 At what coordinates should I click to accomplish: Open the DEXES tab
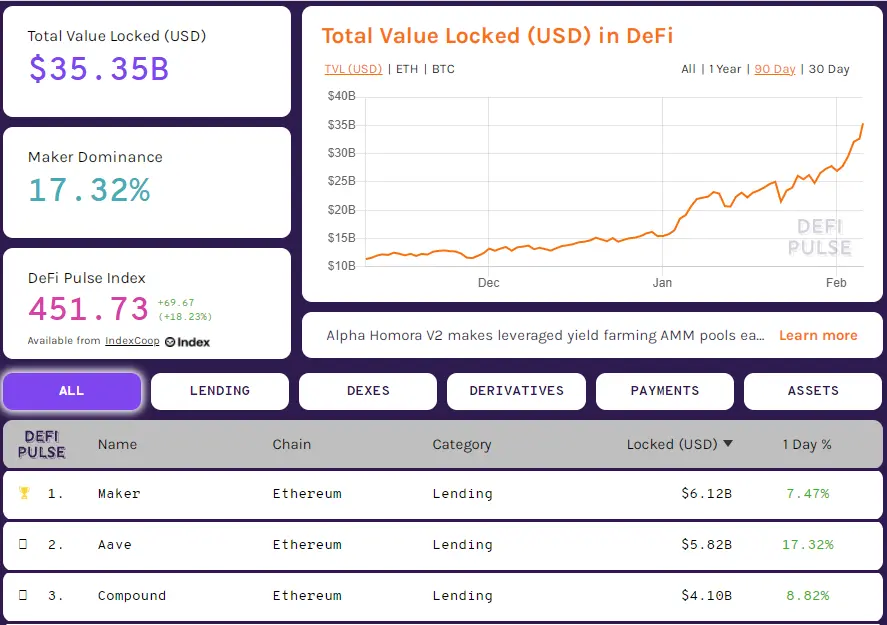tap(368, 391)
